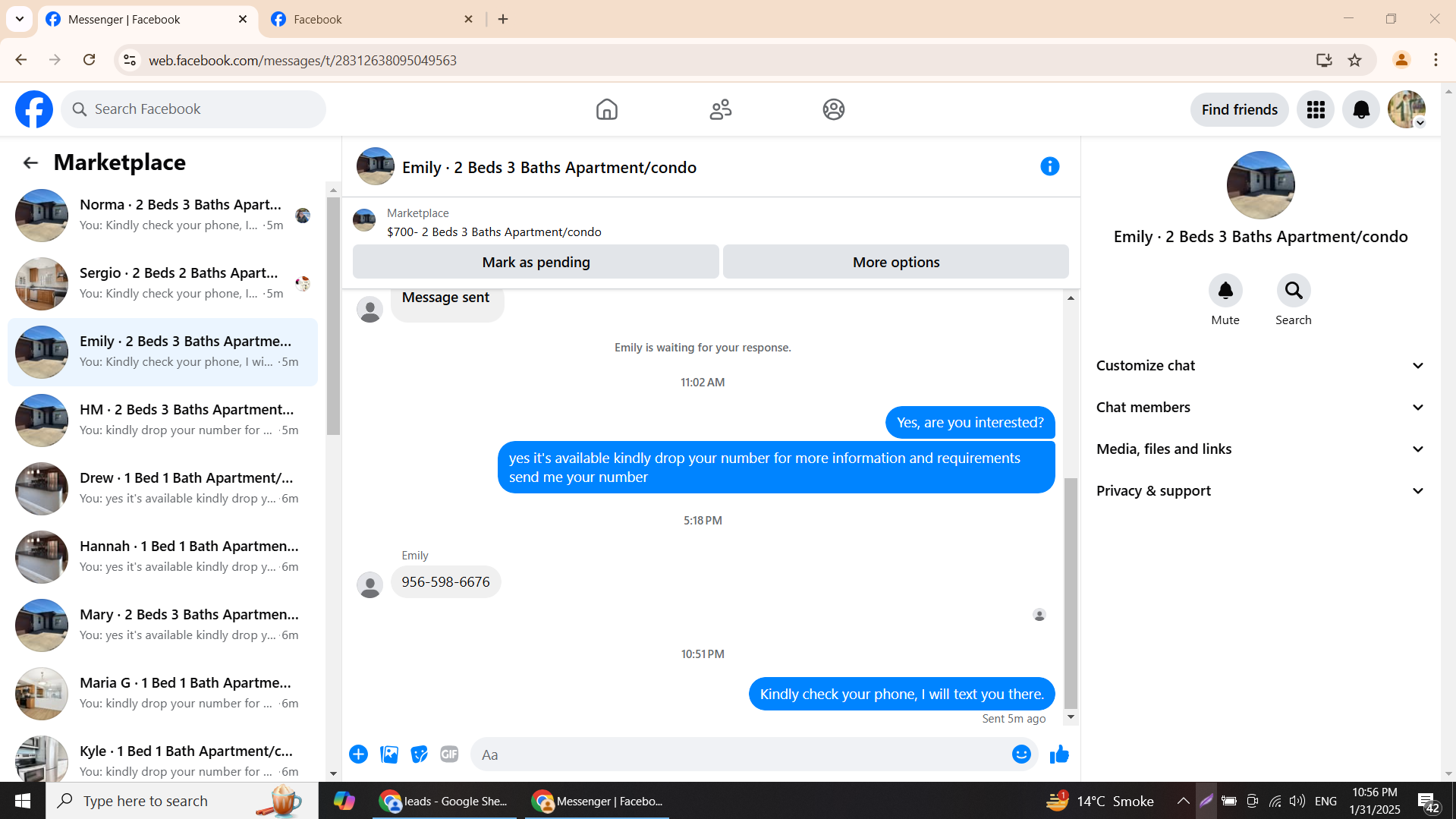Open Hannah 1 Bed 1 Bath conversation
This screenshot has height=819, width=1456.
[x=163, y=557]
